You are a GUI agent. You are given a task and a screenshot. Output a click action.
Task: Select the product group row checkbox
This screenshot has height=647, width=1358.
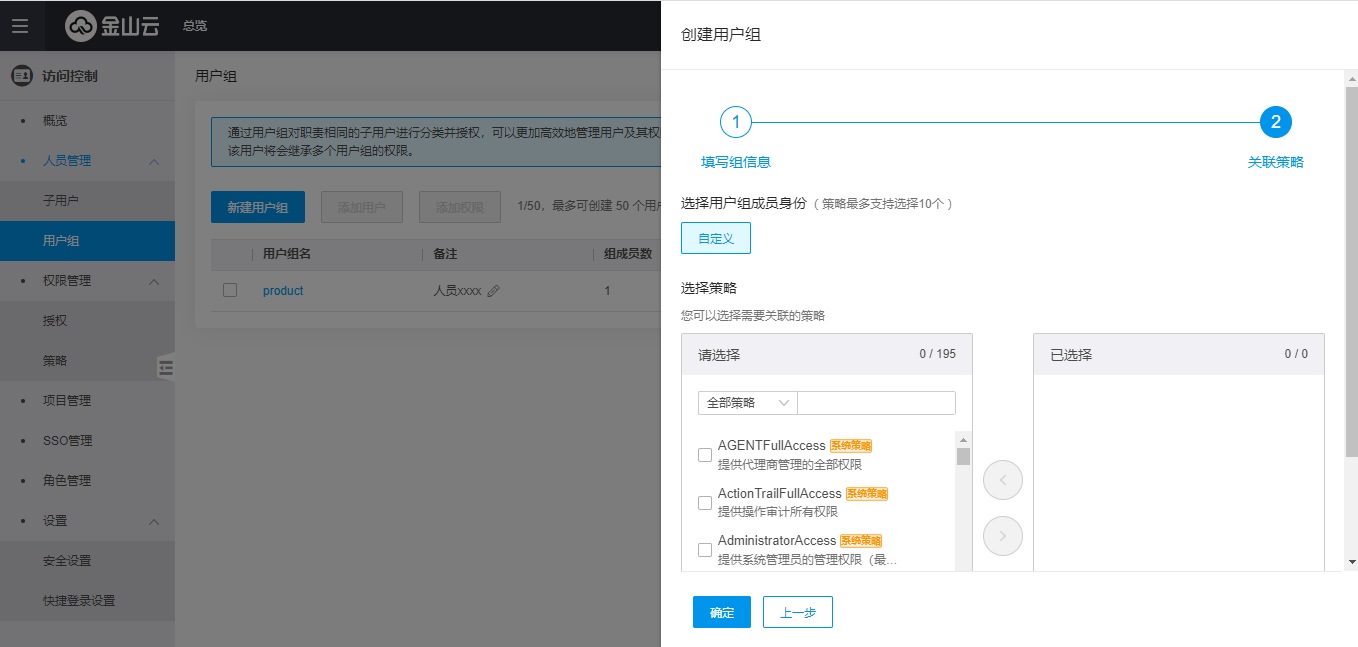(230, 290)
